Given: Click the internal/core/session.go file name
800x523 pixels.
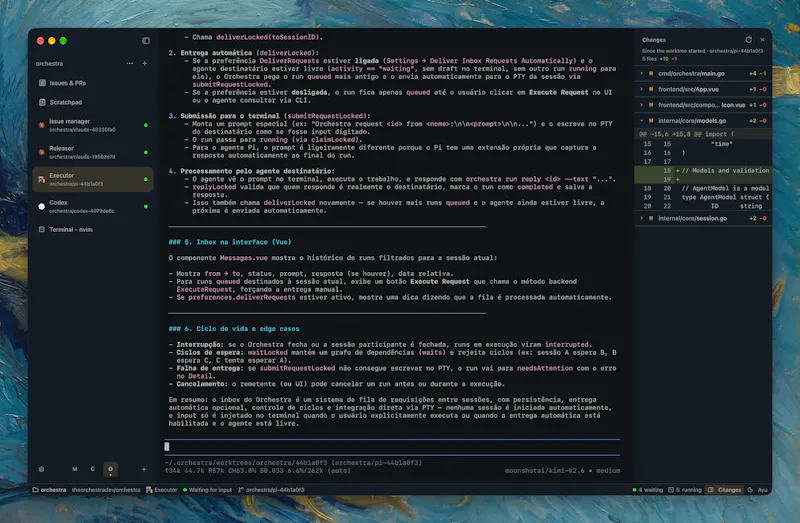Looking at the screenshot, I should pos(692,218).
